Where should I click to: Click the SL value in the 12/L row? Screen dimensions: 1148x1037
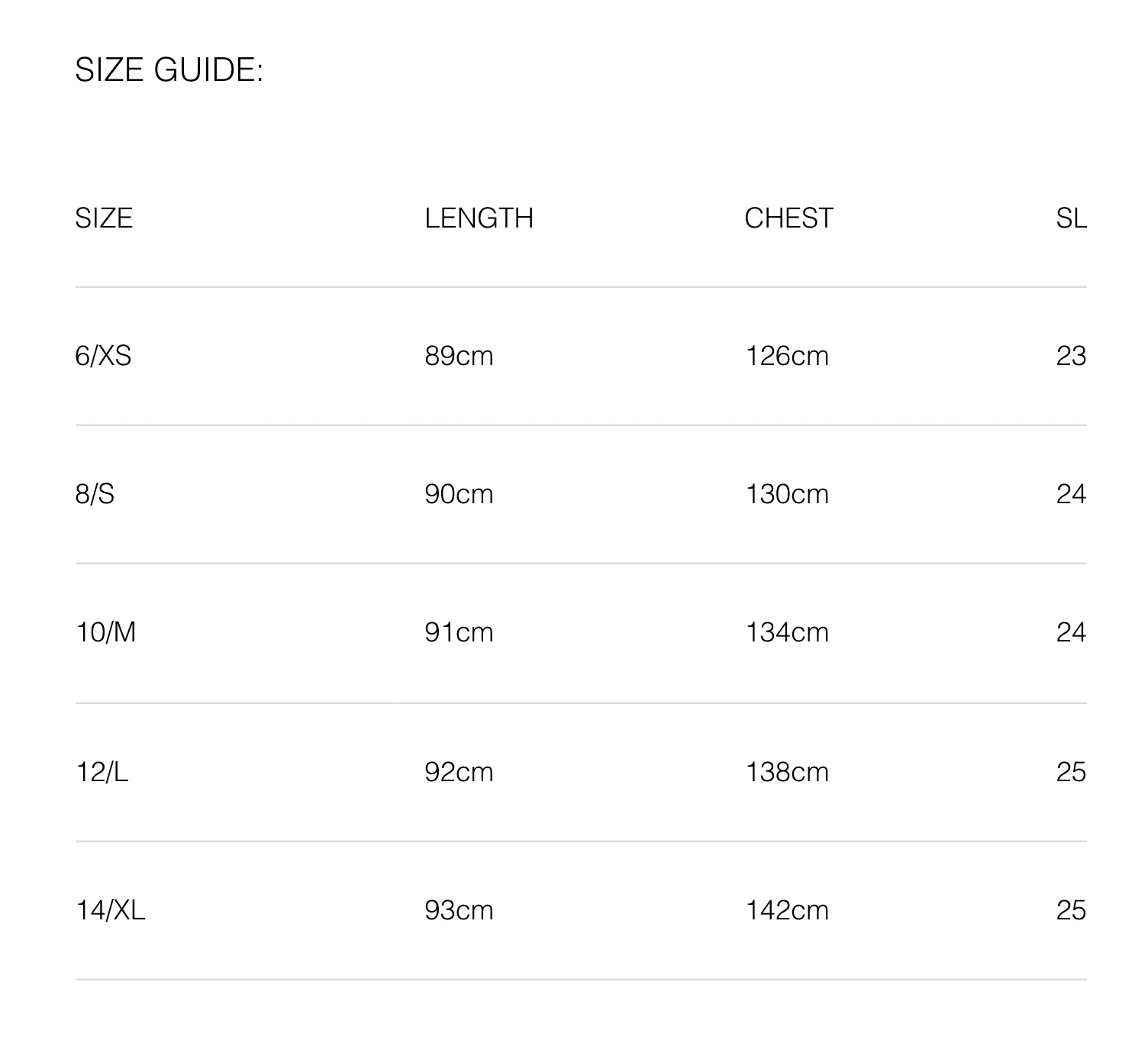coord(1071,772)
